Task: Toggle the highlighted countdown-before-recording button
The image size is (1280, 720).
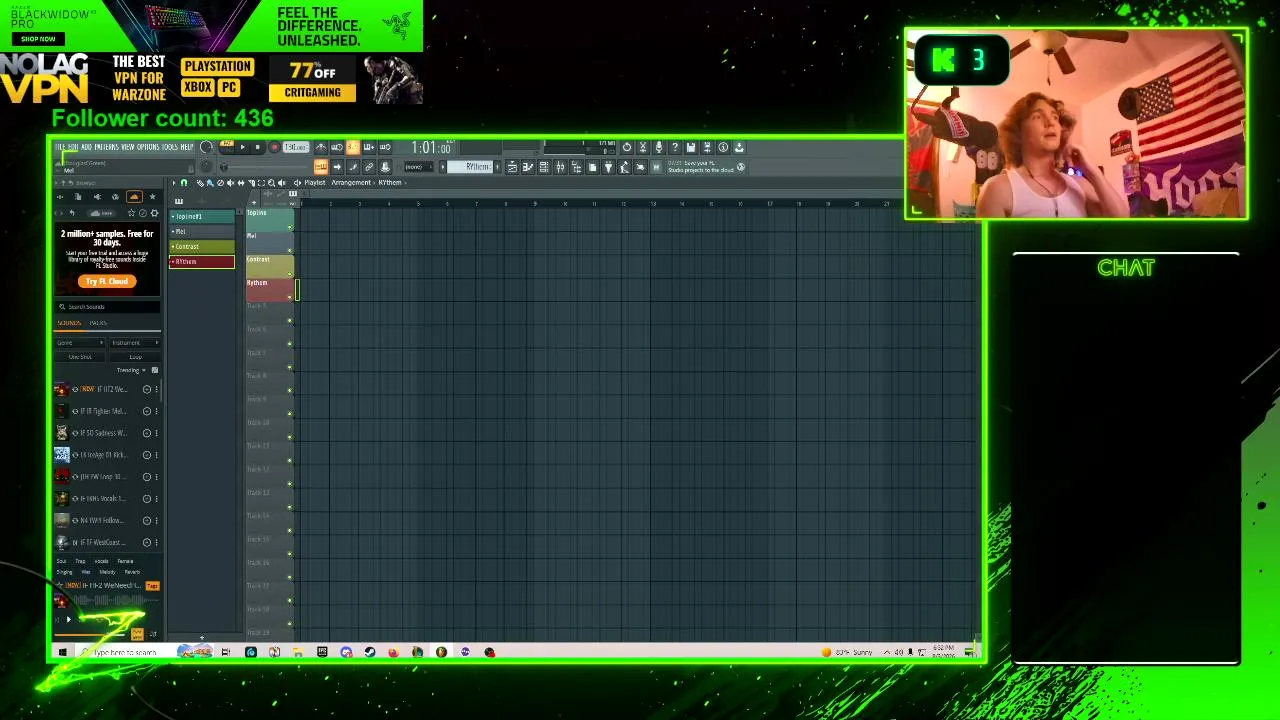Action: click(x=353, y=147)
